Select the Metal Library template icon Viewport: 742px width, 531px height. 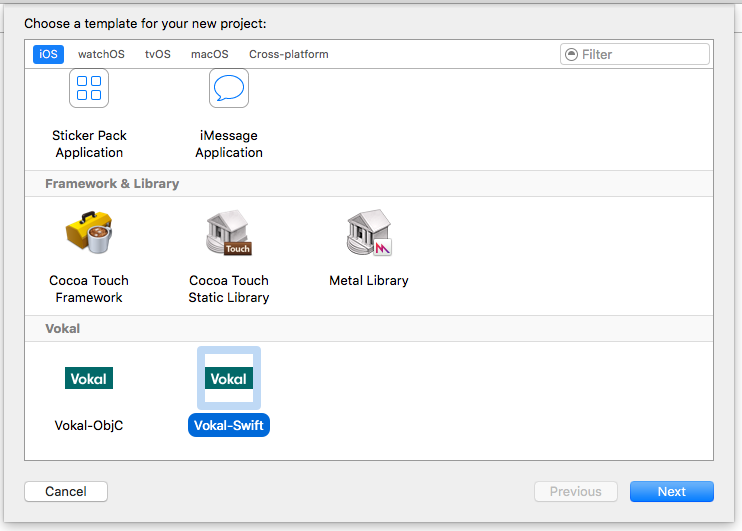click(369, 232)
